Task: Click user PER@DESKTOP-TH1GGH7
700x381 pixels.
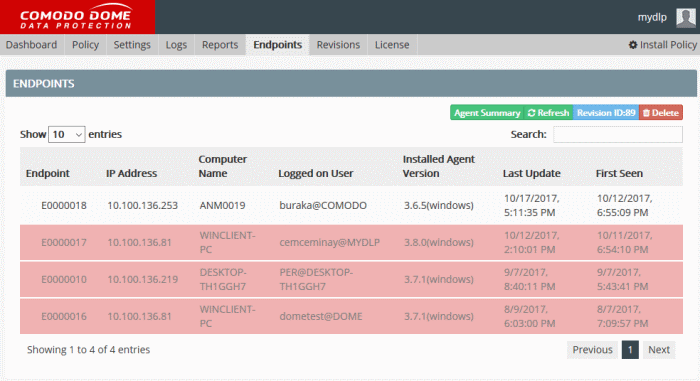Action: tap(316, 280)
